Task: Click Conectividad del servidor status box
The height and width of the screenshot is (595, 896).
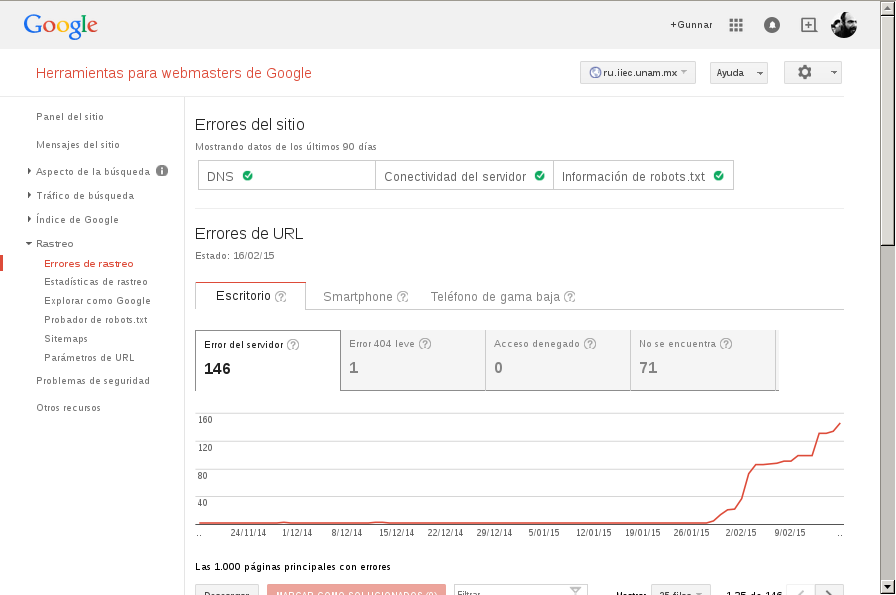Action: pos(464,175)
